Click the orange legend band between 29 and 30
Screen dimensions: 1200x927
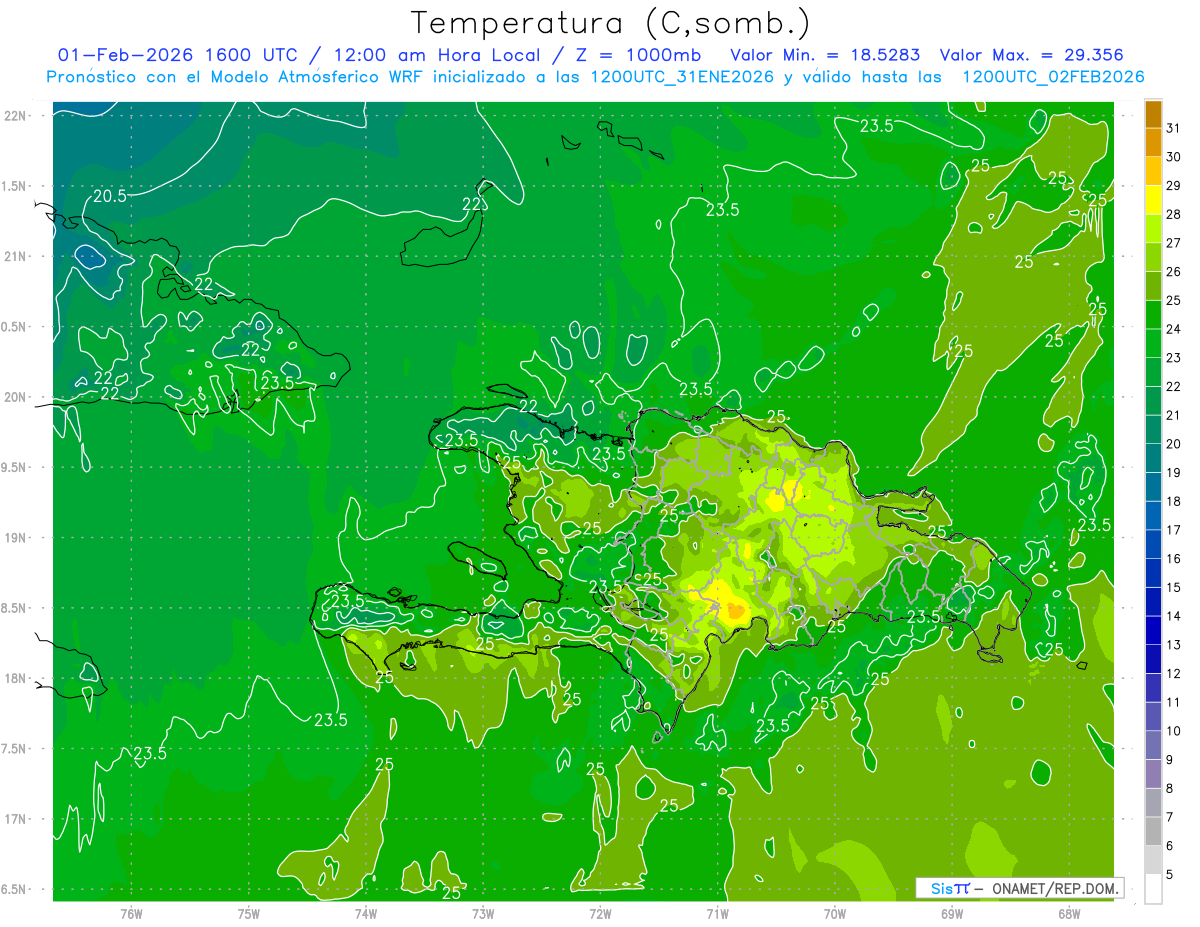pos(1153,171)
